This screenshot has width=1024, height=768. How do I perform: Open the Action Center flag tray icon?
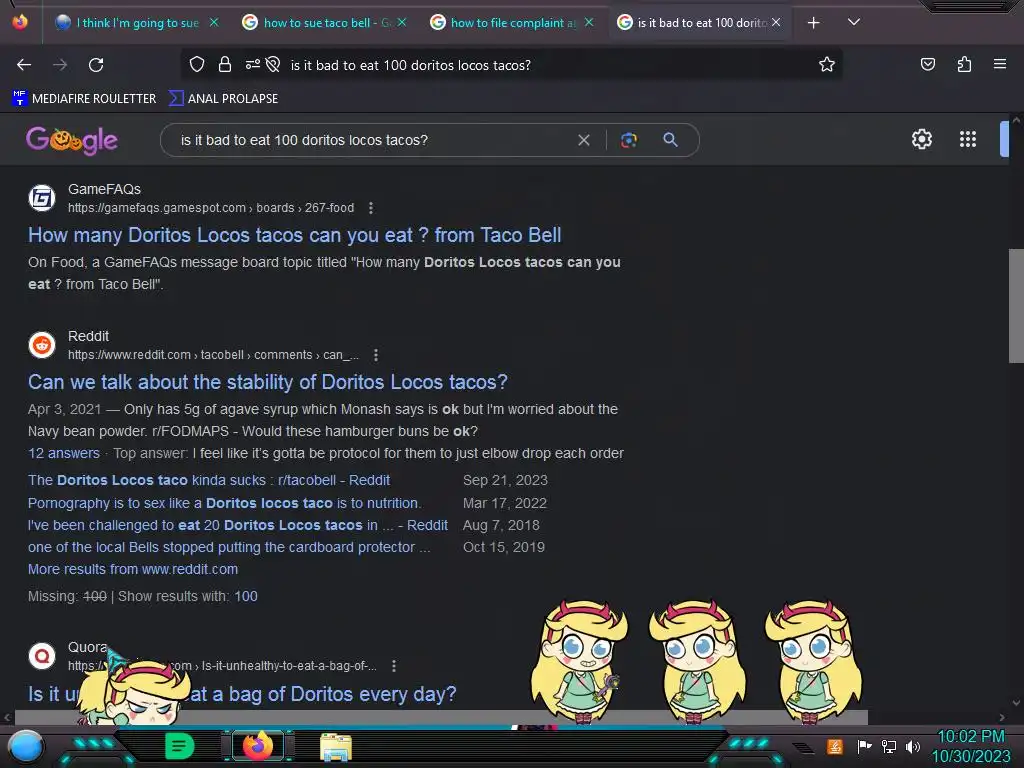coord(864,746)
